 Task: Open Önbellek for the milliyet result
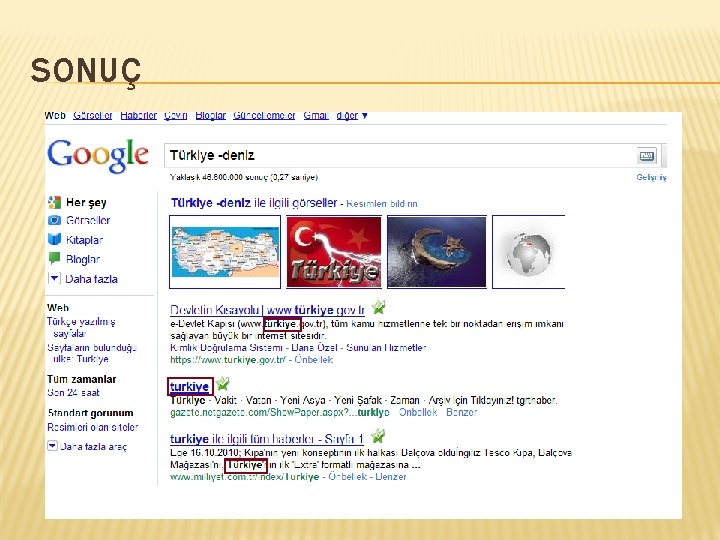click(348, 477)
